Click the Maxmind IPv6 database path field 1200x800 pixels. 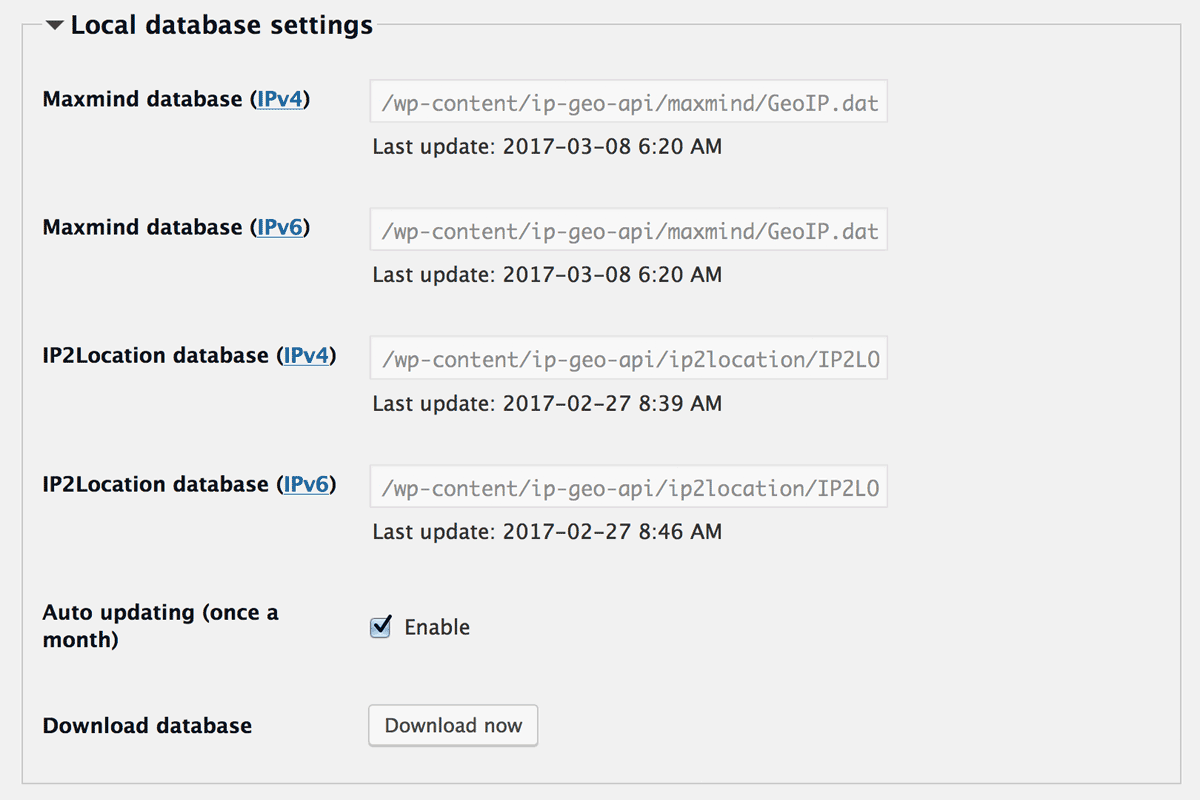(x=628, y=230)
